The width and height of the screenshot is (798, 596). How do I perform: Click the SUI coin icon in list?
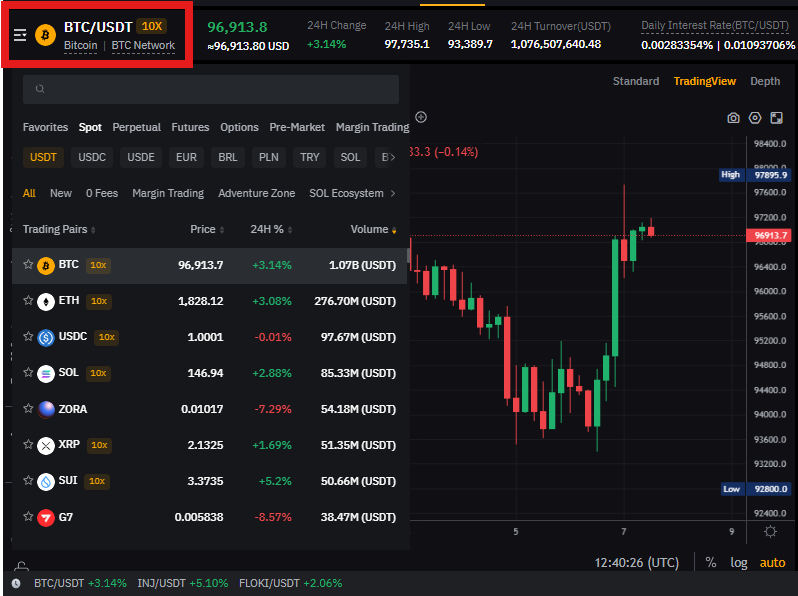click(x=46, y=481)
